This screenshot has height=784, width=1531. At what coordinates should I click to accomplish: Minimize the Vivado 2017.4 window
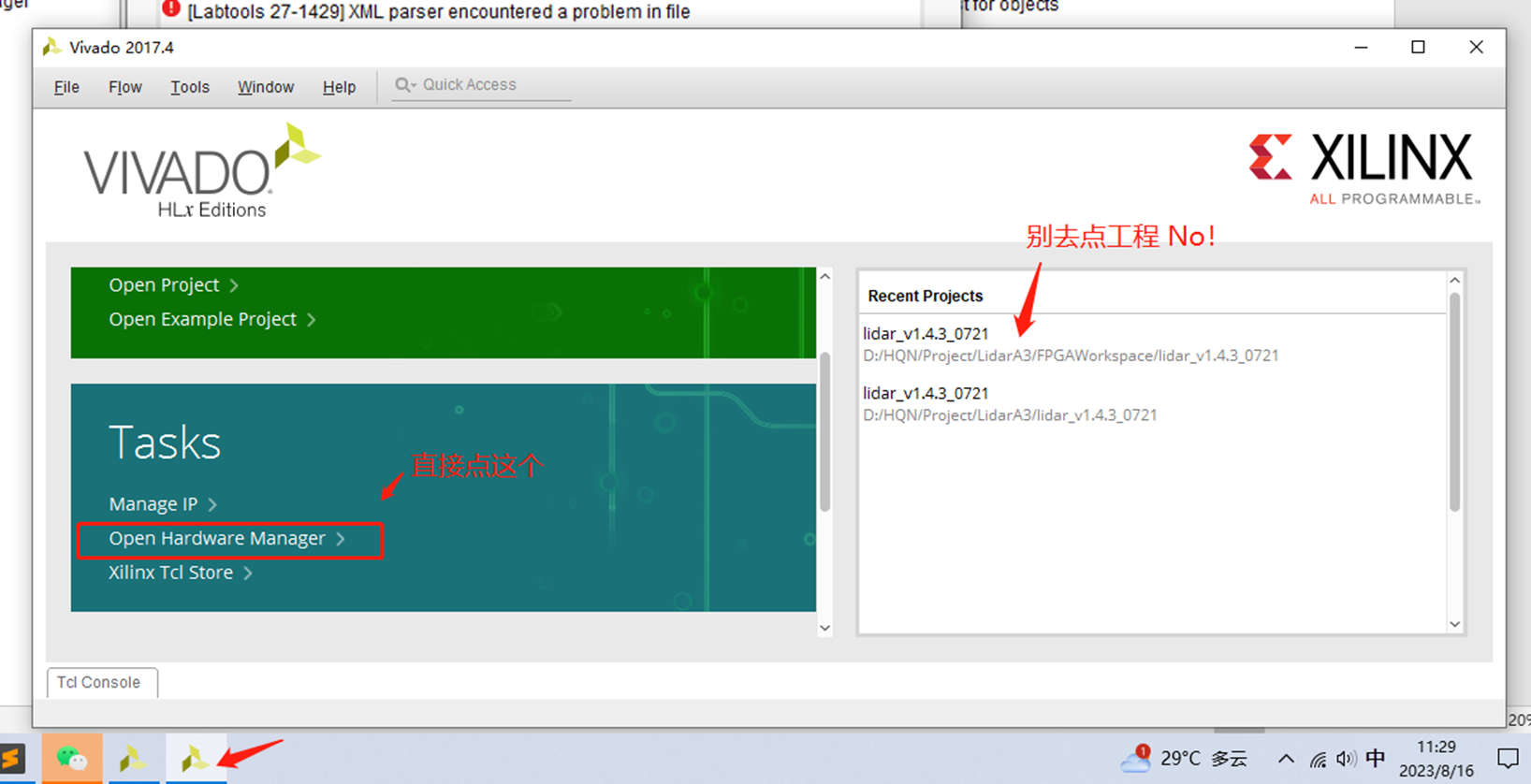1361,48
